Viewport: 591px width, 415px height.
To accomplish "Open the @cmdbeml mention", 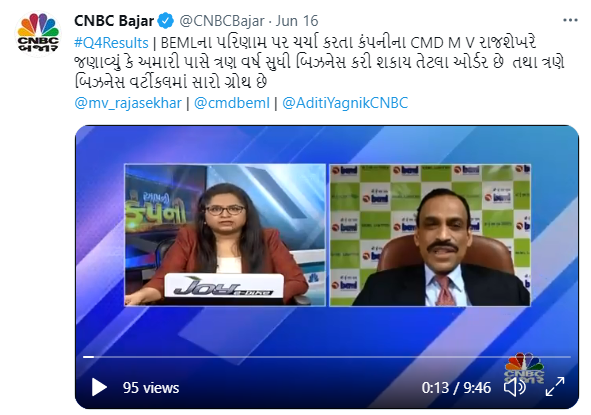I will tap(232, 103).
